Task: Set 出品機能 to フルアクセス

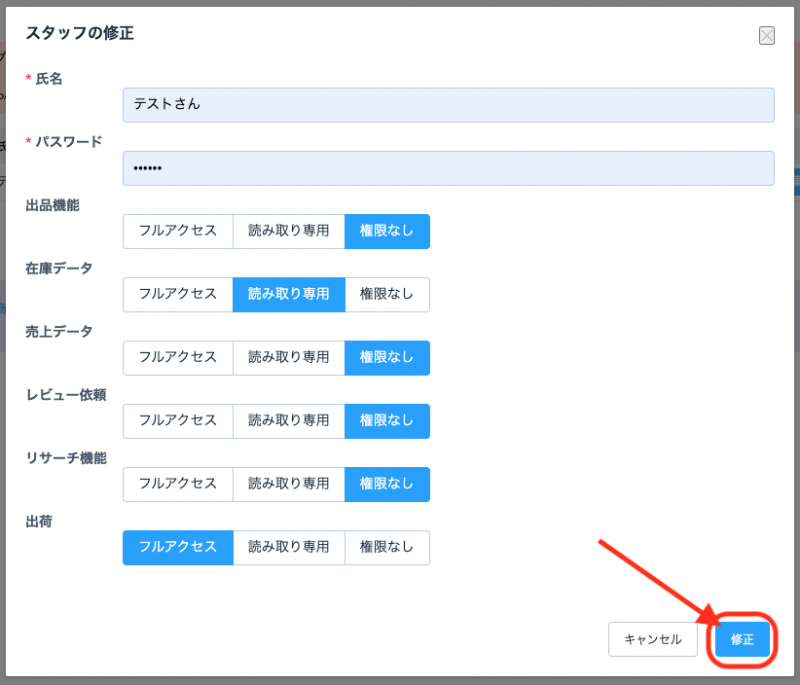Action: (x=178, y=232)
